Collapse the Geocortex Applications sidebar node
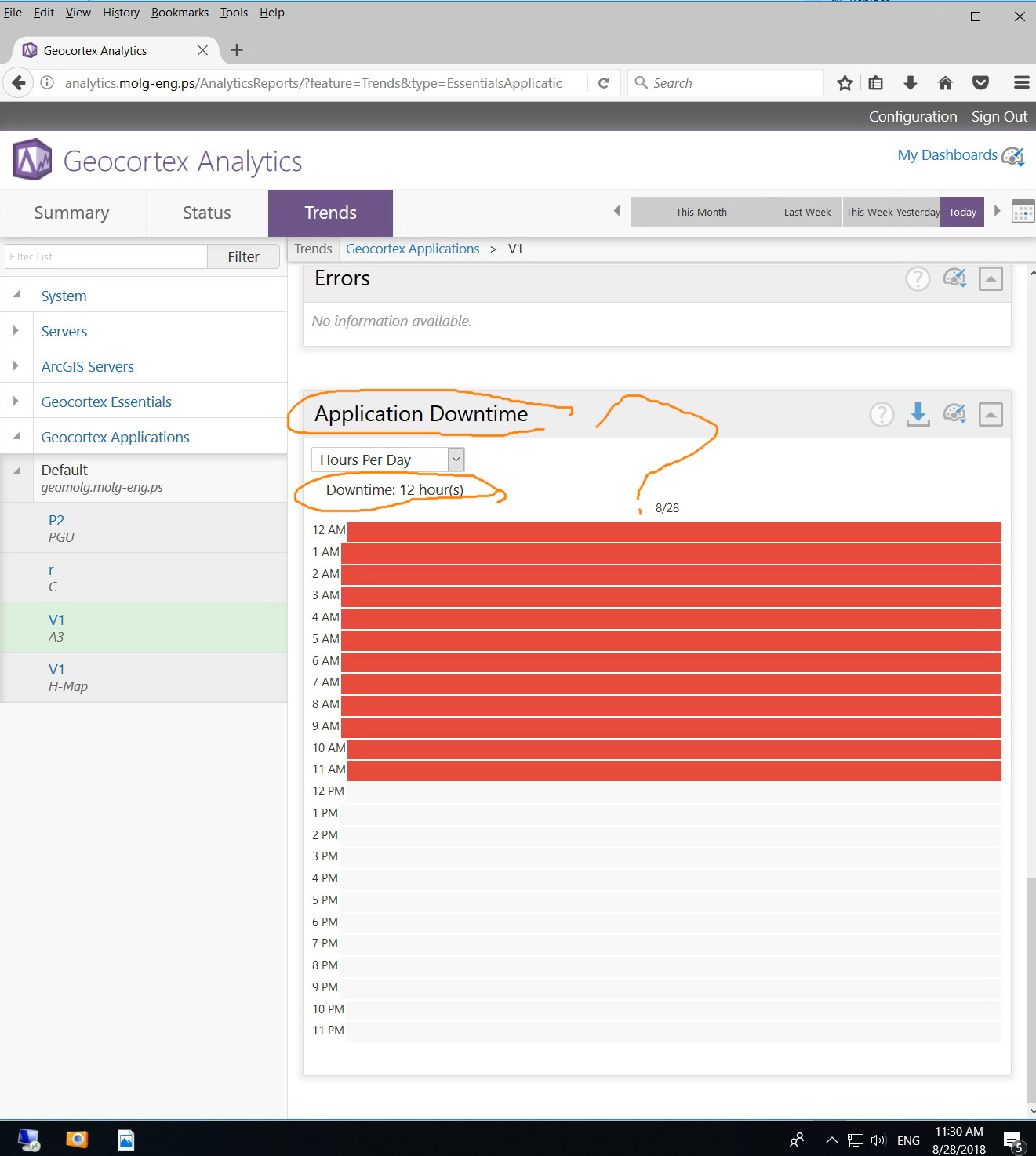Image resolution: width=1036 pixels, height=1156 pixels. (16, 436)
